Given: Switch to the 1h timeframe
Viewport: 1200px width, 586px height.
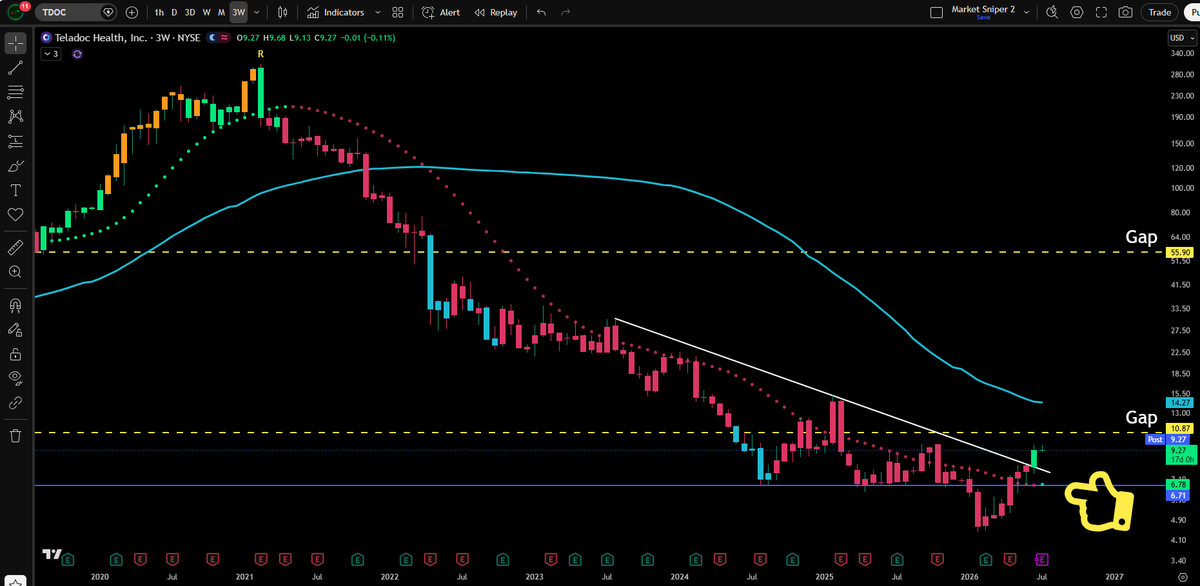Looking at the screenshot, I should tap(159, 12).
